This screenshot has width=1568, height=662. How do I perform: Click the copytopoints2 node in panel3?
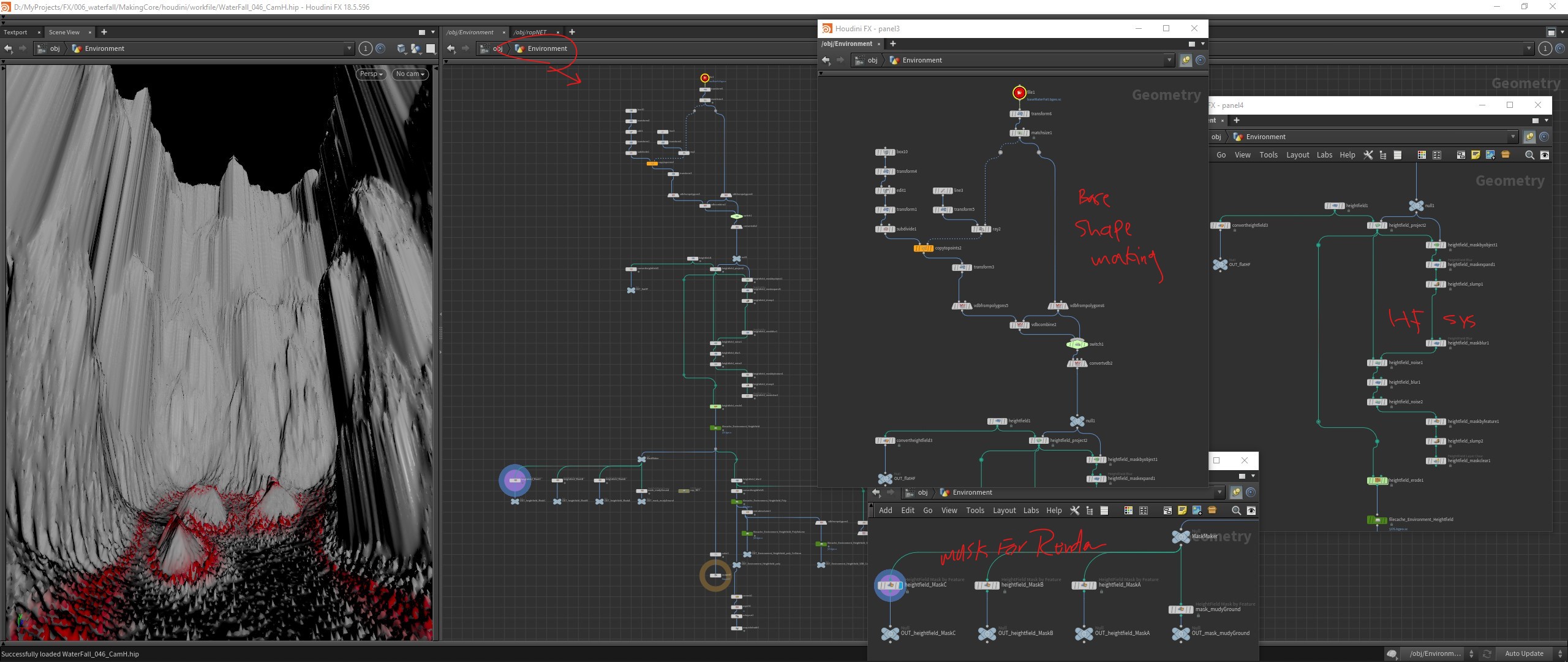[923, 248]
